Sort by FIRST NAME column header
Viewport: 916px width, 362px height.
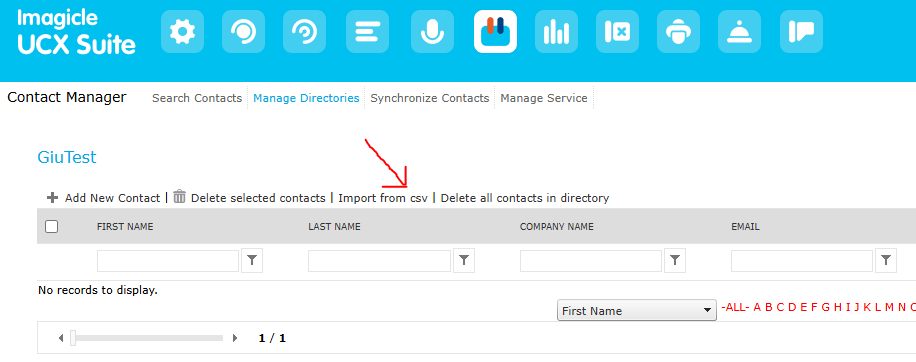(125, 227)
